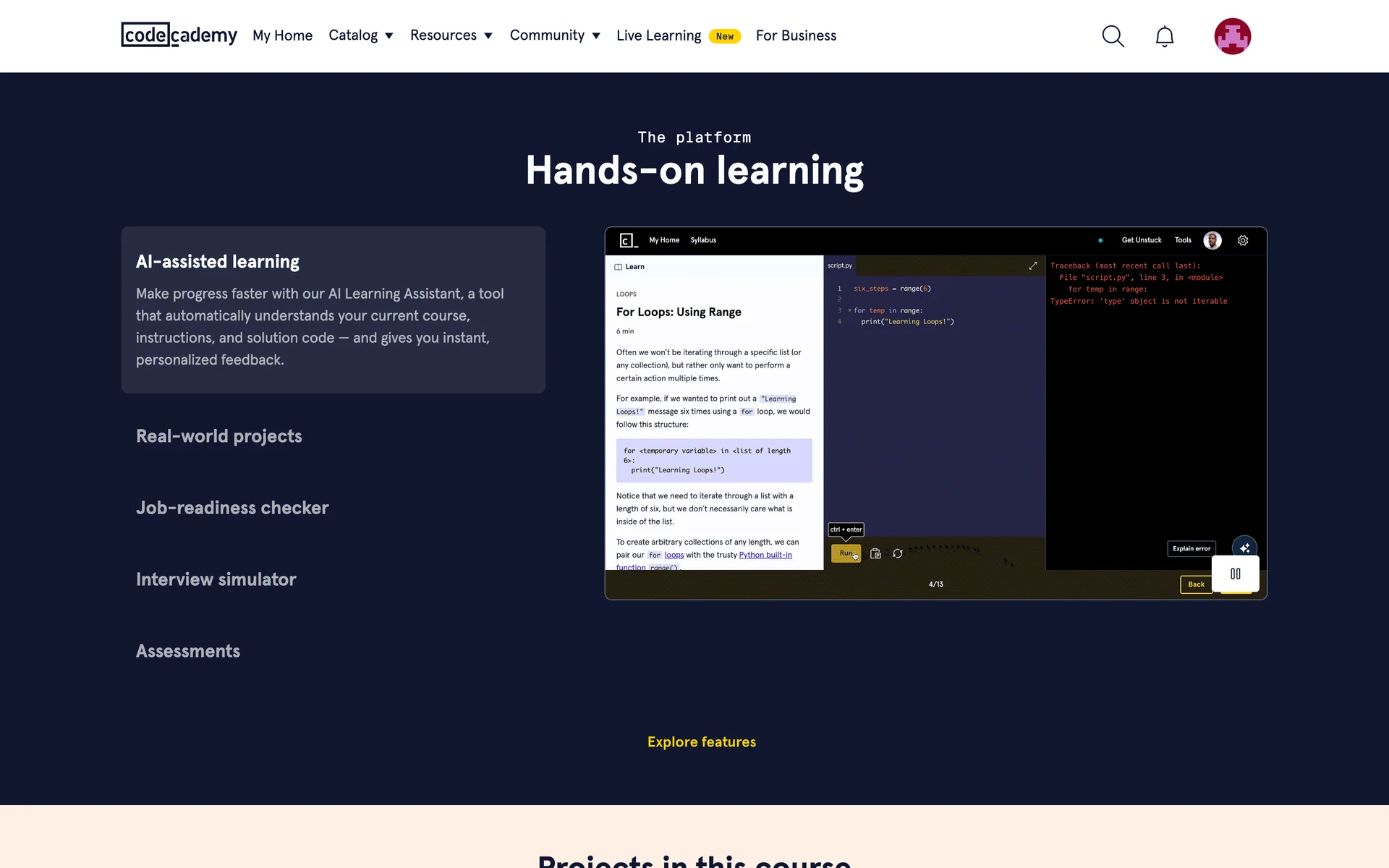Click the expand editor arrows icon
Image resolution: width=1389 pixels, height=868 pixels.
[1032, 266]
